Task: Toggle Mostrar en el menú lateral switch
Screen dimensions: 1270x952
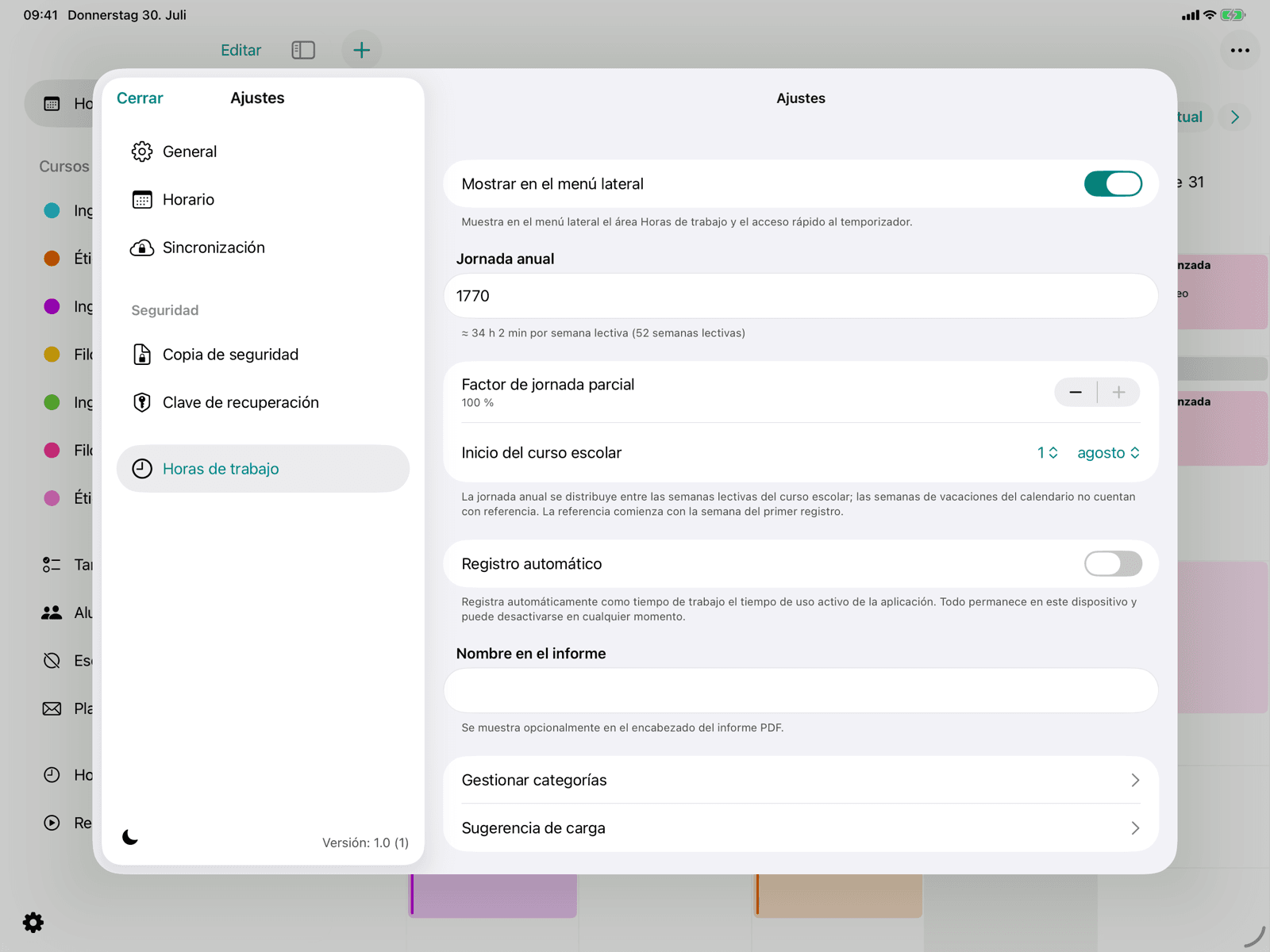Action: pos(1113,184)
